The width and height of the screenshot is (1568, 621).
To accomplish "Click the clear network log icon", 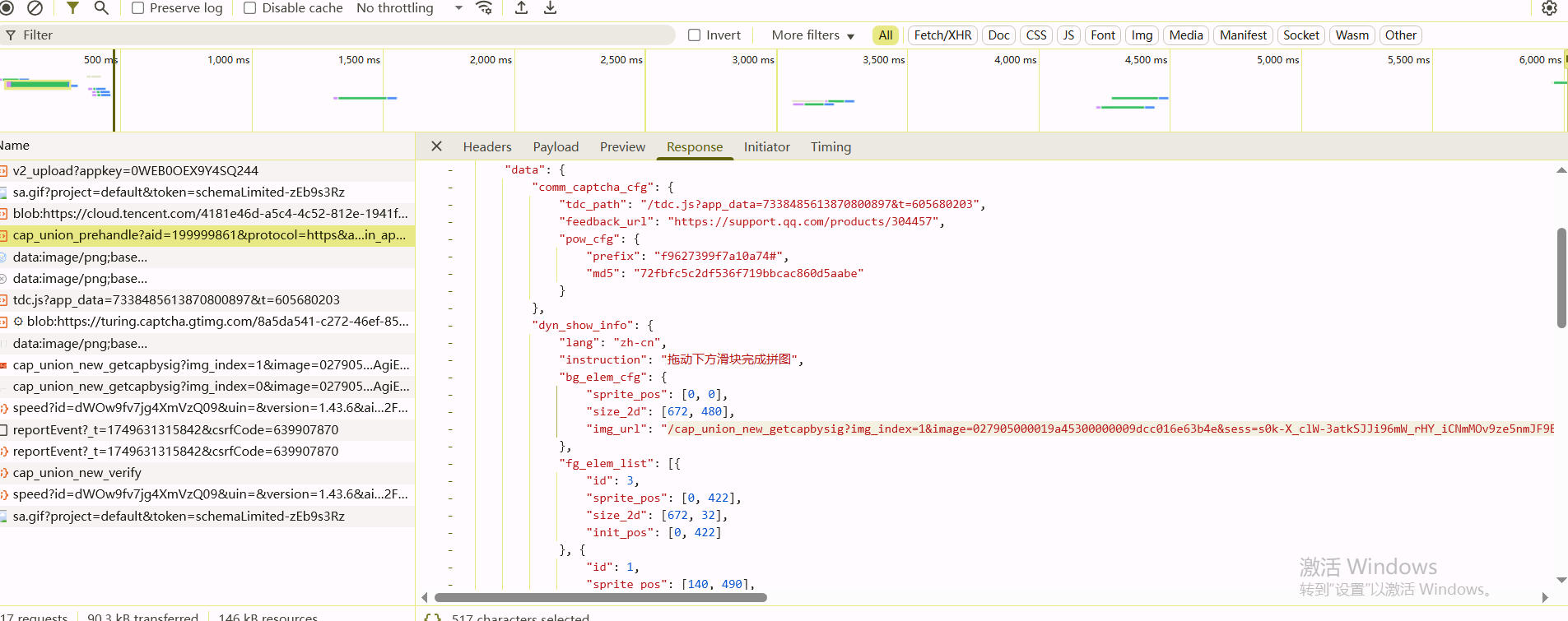I will [35, 8].
